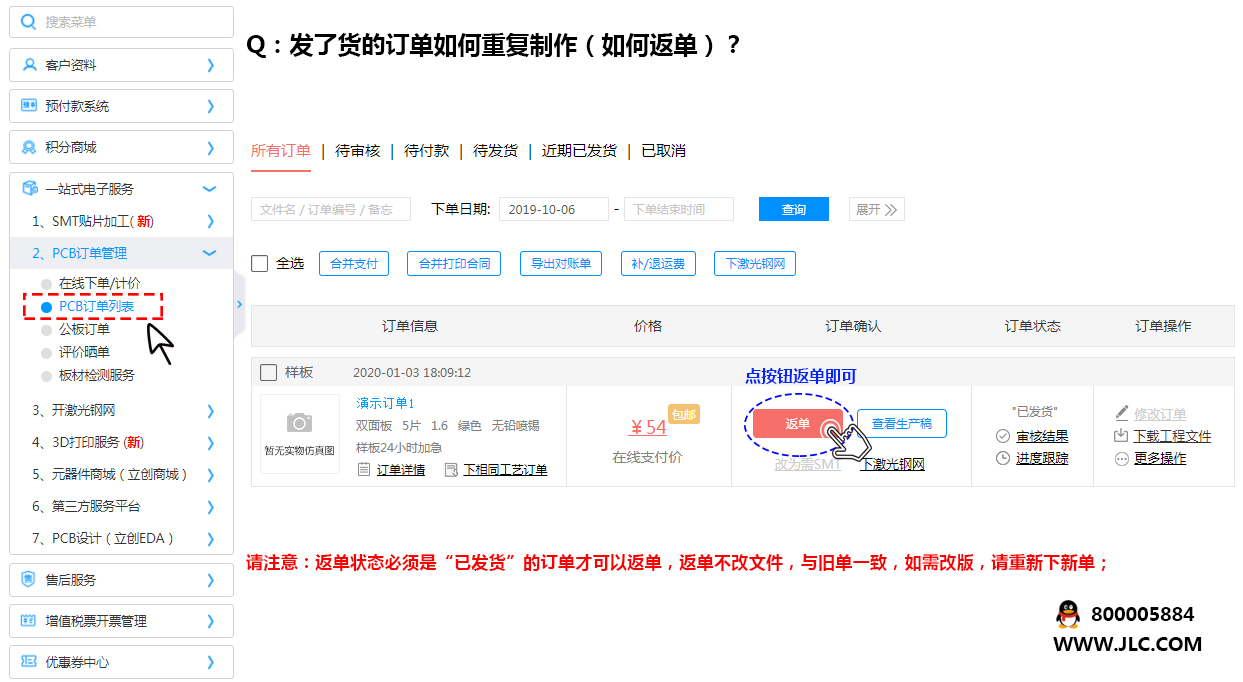The image size is (1243, 682).
Task: Click the red 返单 button
Action: (797, 423)
